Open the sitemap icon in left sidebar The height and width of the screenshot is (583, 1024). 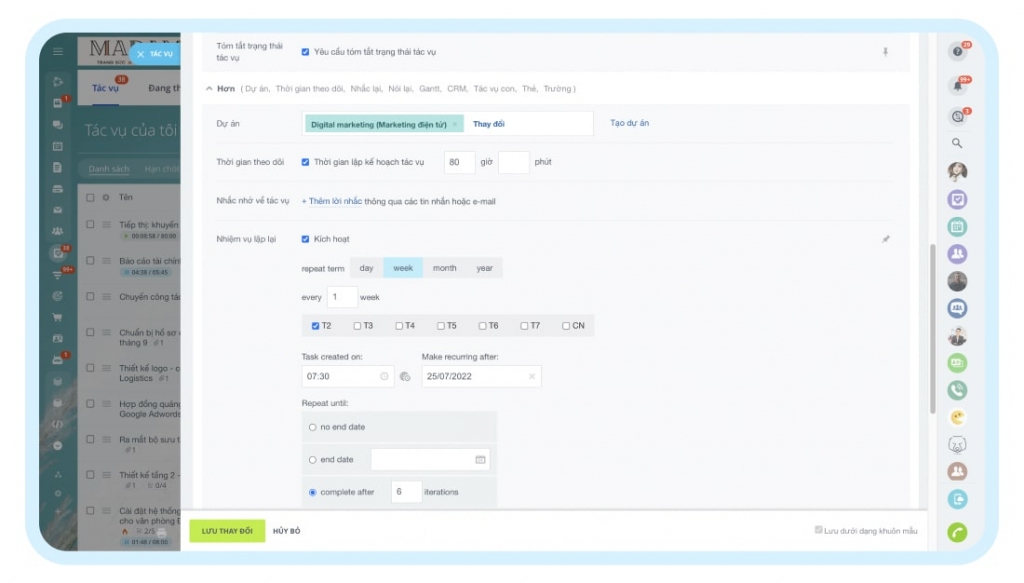coord(58,474)
